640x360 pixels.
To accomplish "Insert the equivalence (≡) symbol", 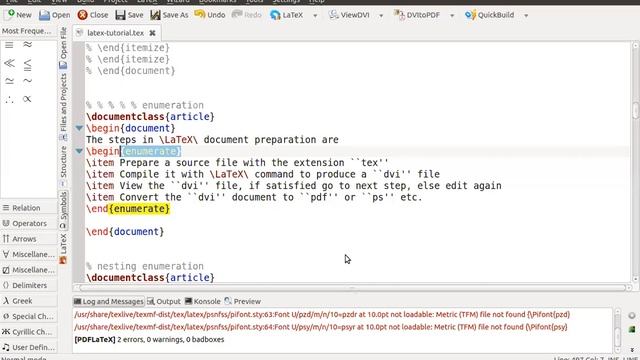I will (x=9, y=45).
